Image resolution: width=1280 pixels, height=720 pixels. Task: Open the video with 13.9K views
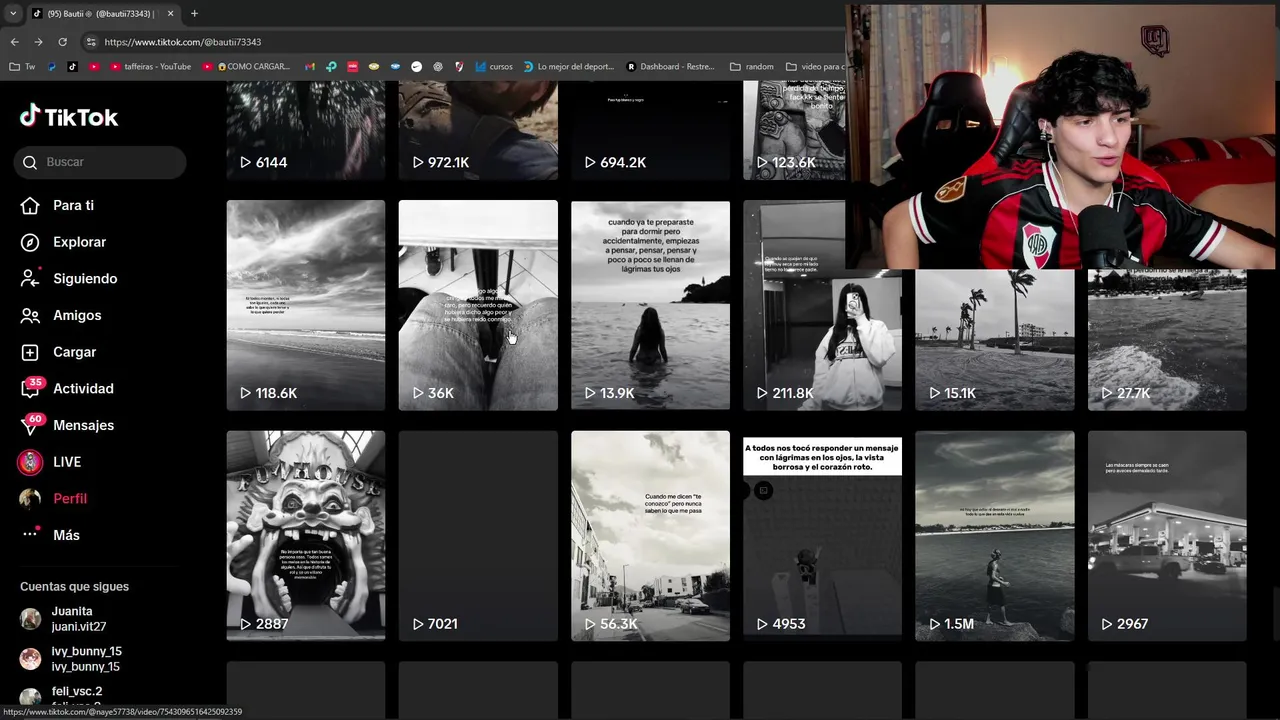tap(650, 305)
